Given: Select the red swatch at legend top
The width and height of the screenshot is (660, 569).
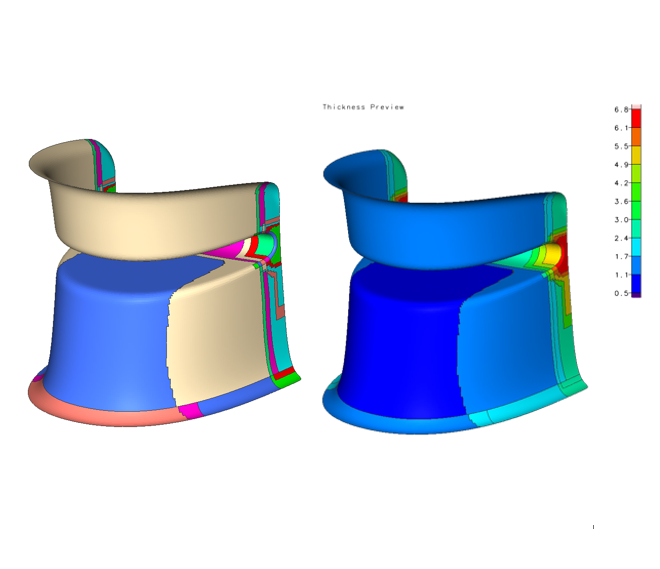Looking at the screenshot, I should click(x=635, y=118).
